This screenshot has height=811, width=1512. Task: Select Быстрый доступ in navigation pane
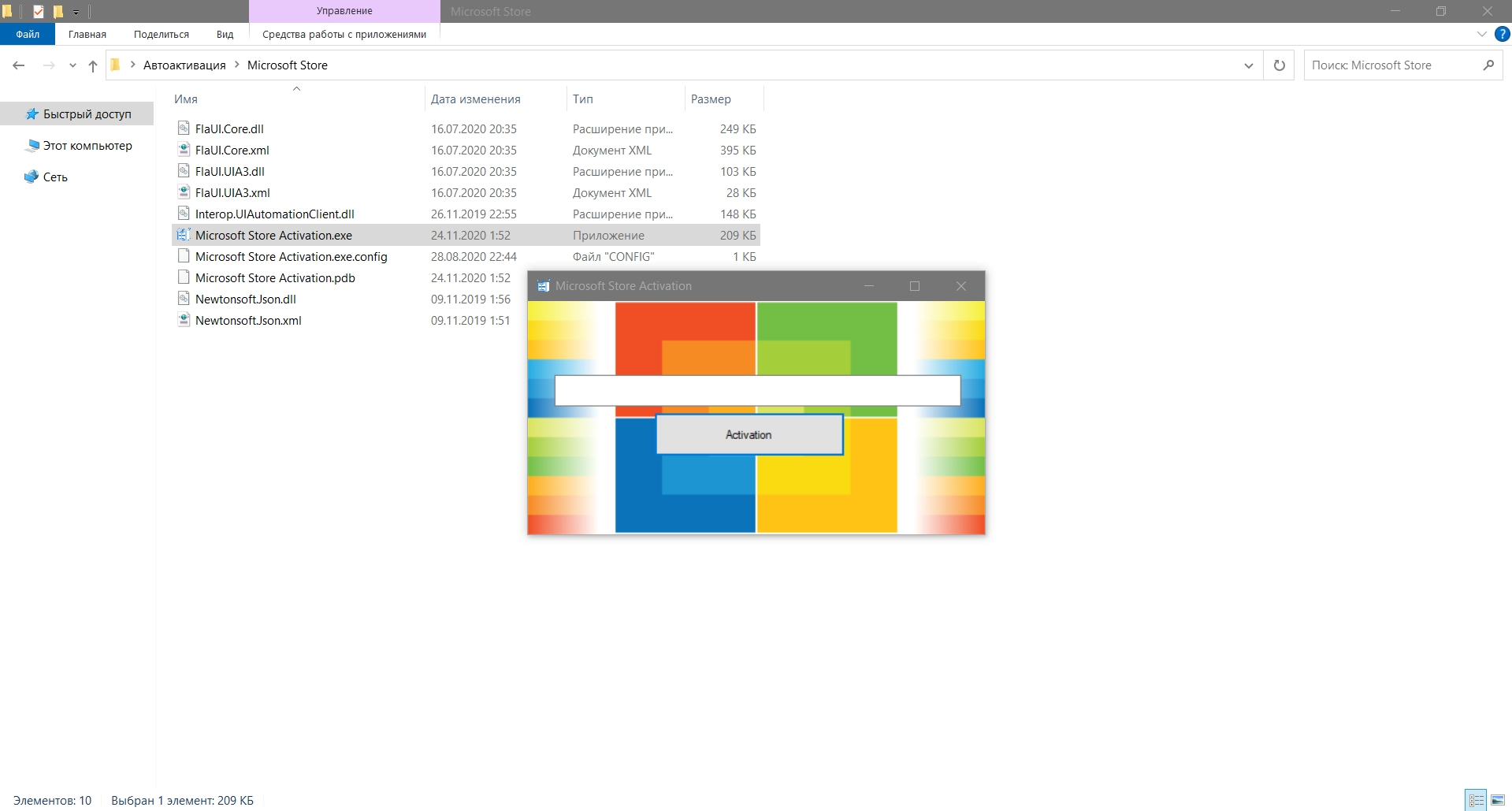coord(87,114)
